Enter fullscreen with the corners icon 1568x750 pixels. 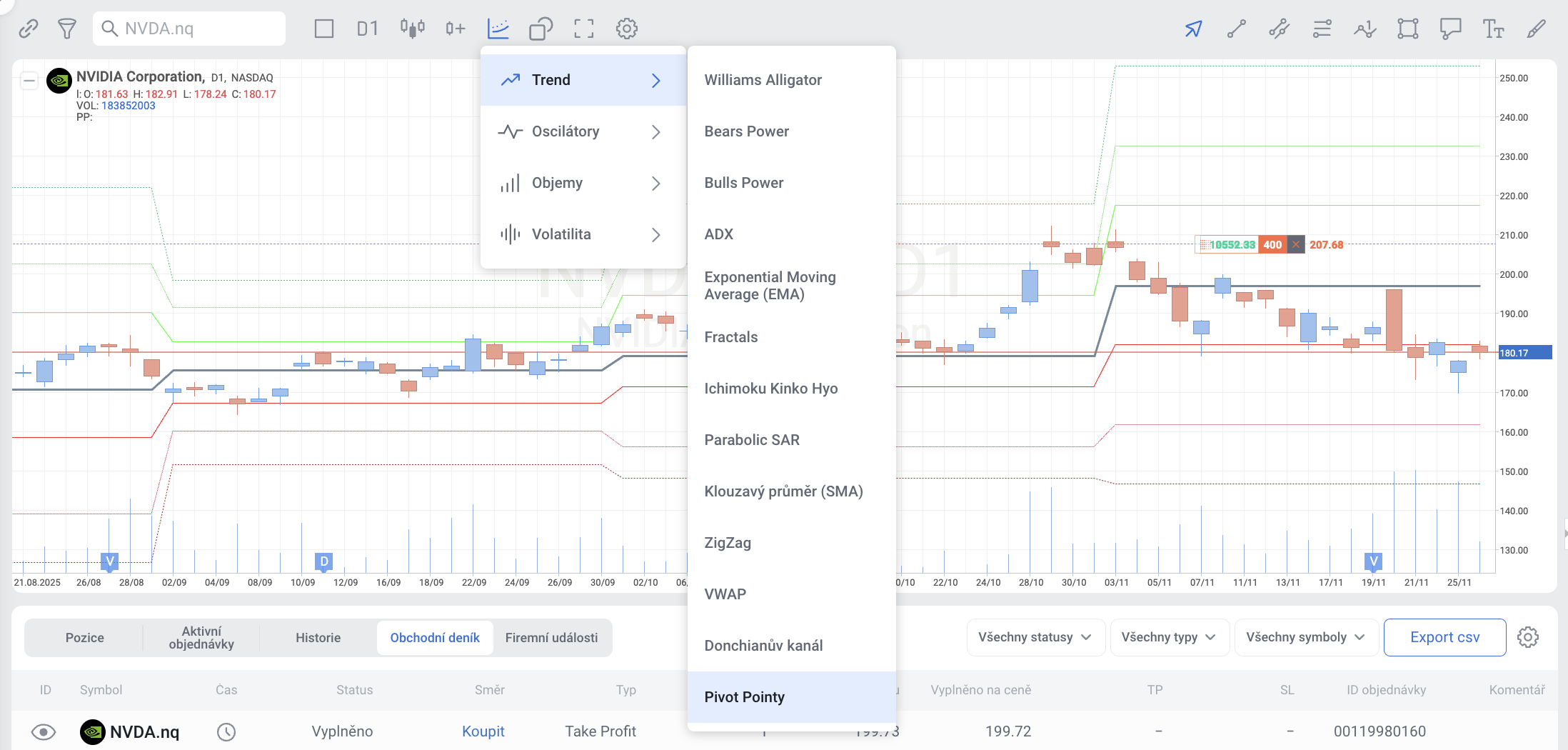pos(584,29)
